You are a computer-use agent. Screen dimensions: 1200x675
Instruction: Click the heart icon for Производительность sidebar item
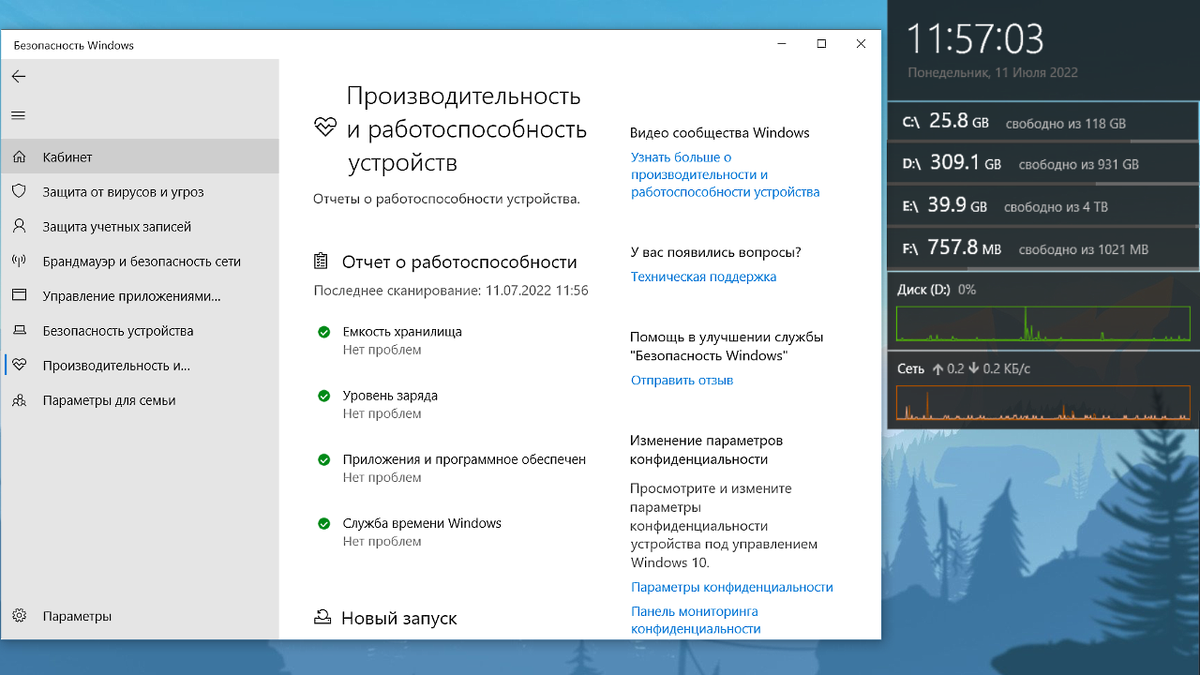click(x=18, y=365)
